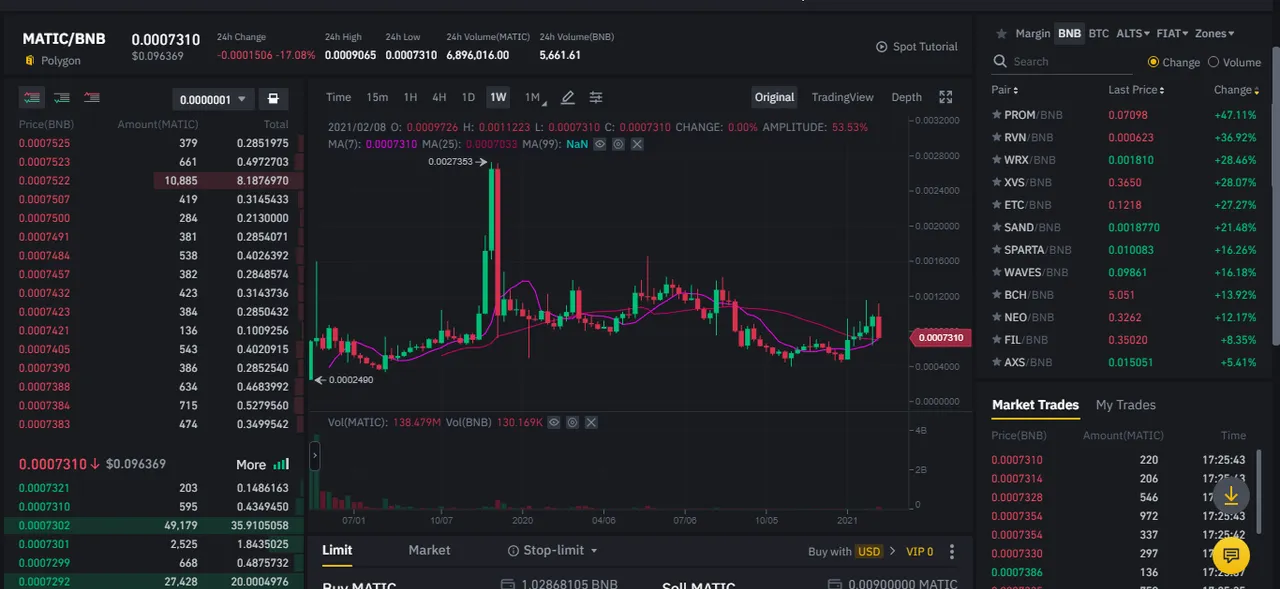The width and height of the screenshot is (1280, 589).
Task: Set chart interval to 4H
Action: [x=439, y=97]
